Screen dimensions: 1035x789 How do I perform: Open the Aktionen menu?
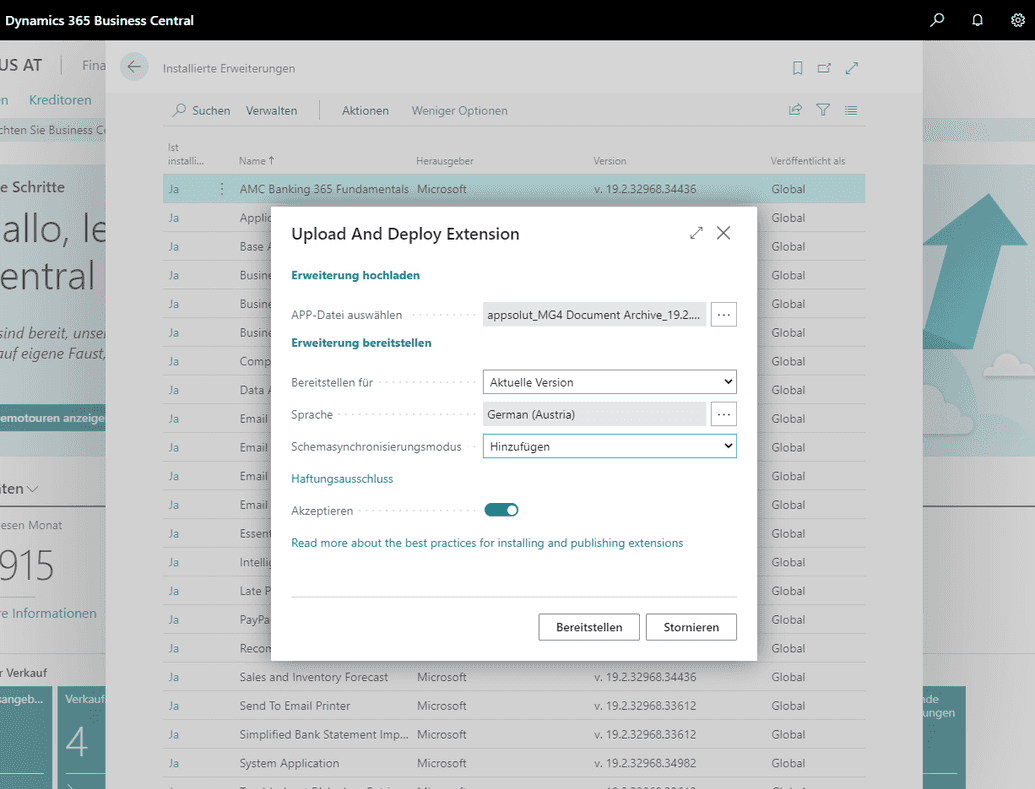click(365, 111)
